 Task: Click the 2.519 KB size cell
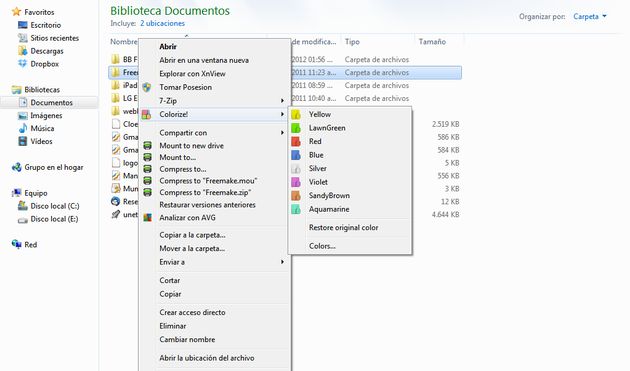[446, 124]
